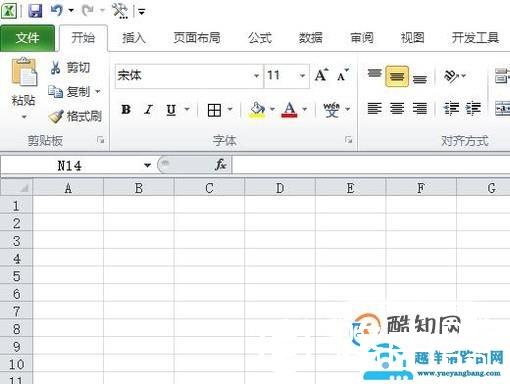Select row 5 header
Image resolution: width=510 pixels, height=384 pixels.
click(16, 276)
